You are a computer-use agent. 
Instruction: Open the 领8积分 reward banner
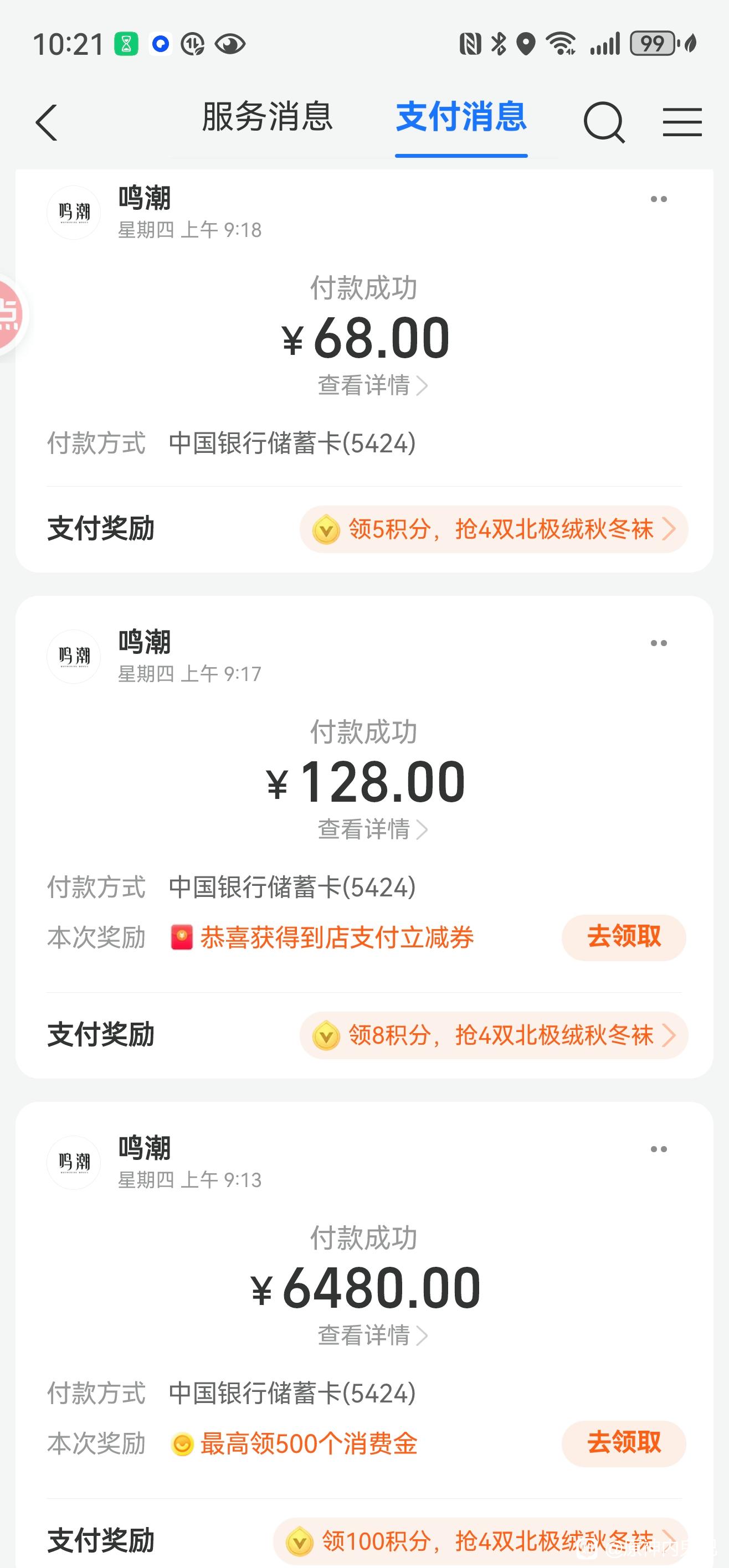coord(494,1035)
